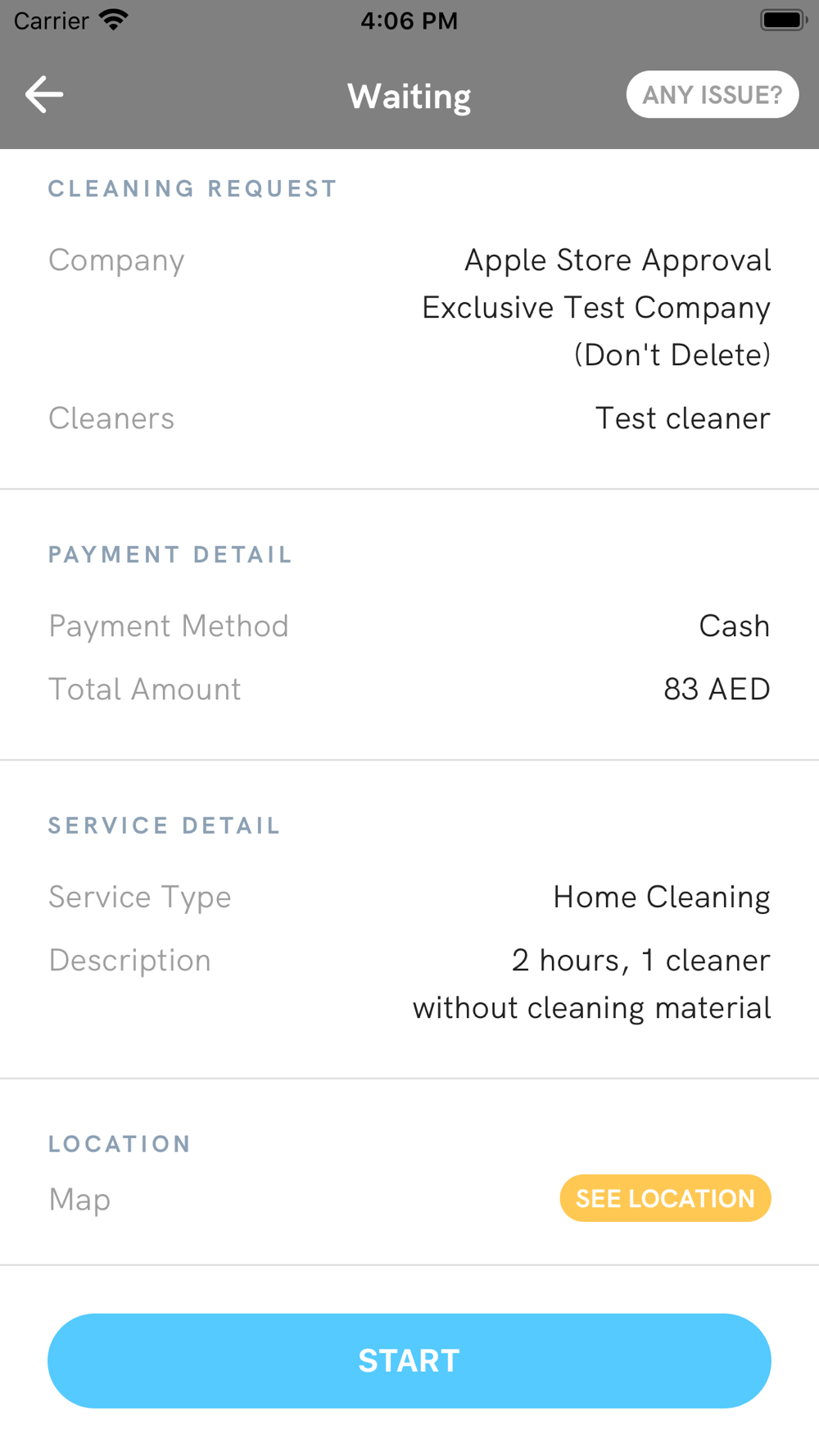Image resolution: width=819 pixels, height=1456 pixels.
Task: Tap the Wi-Fi status icon
Action: 113,20
